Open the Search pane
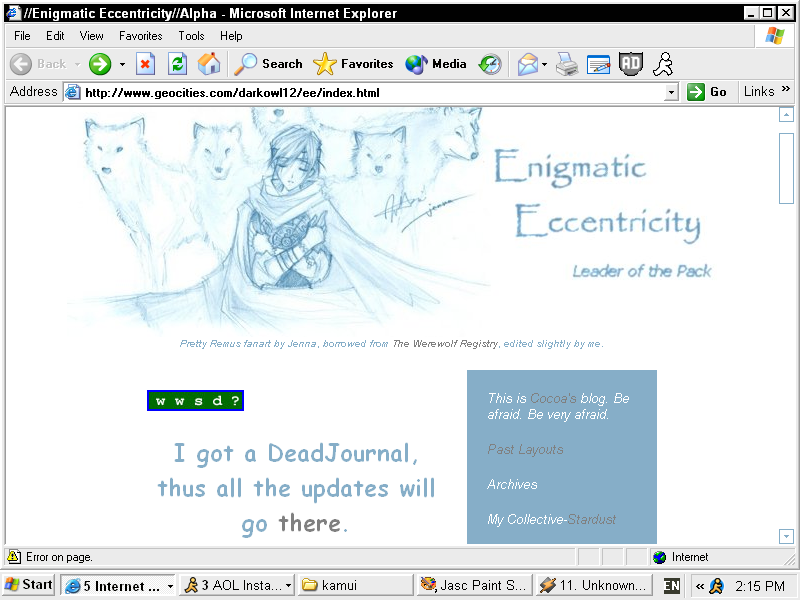800x600 pixels. [x=268, y=64]
